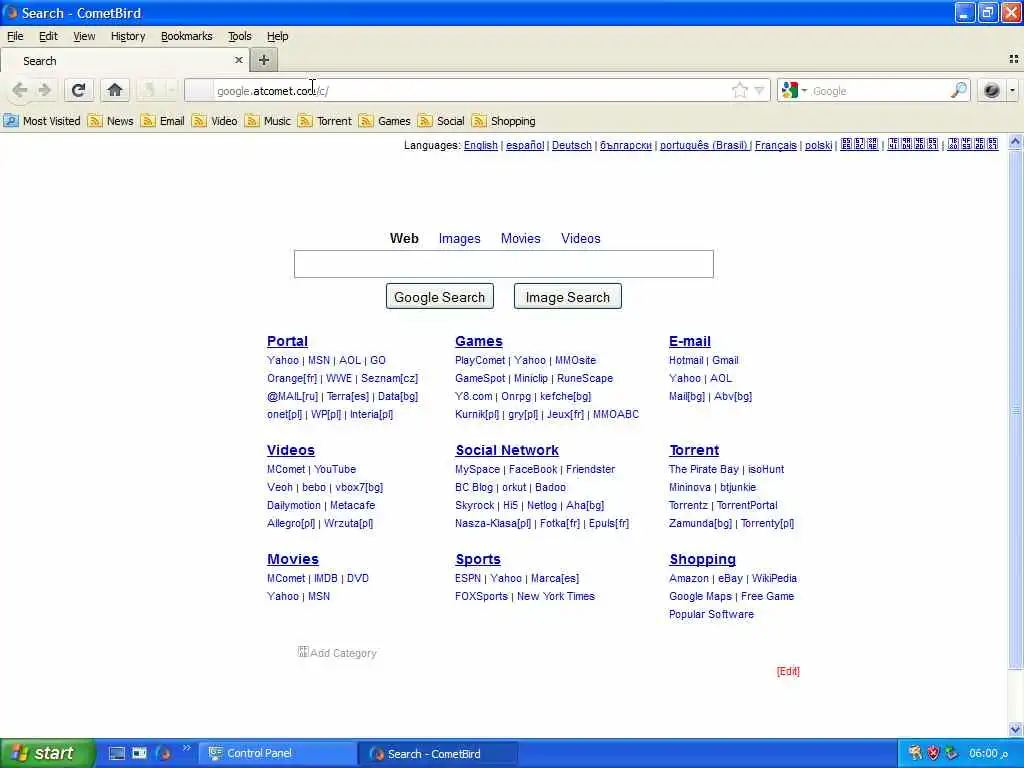Expand the arrow next to the round toolbar icon
This screenshot has height=768, width=1024.
tap(1012, 90)
